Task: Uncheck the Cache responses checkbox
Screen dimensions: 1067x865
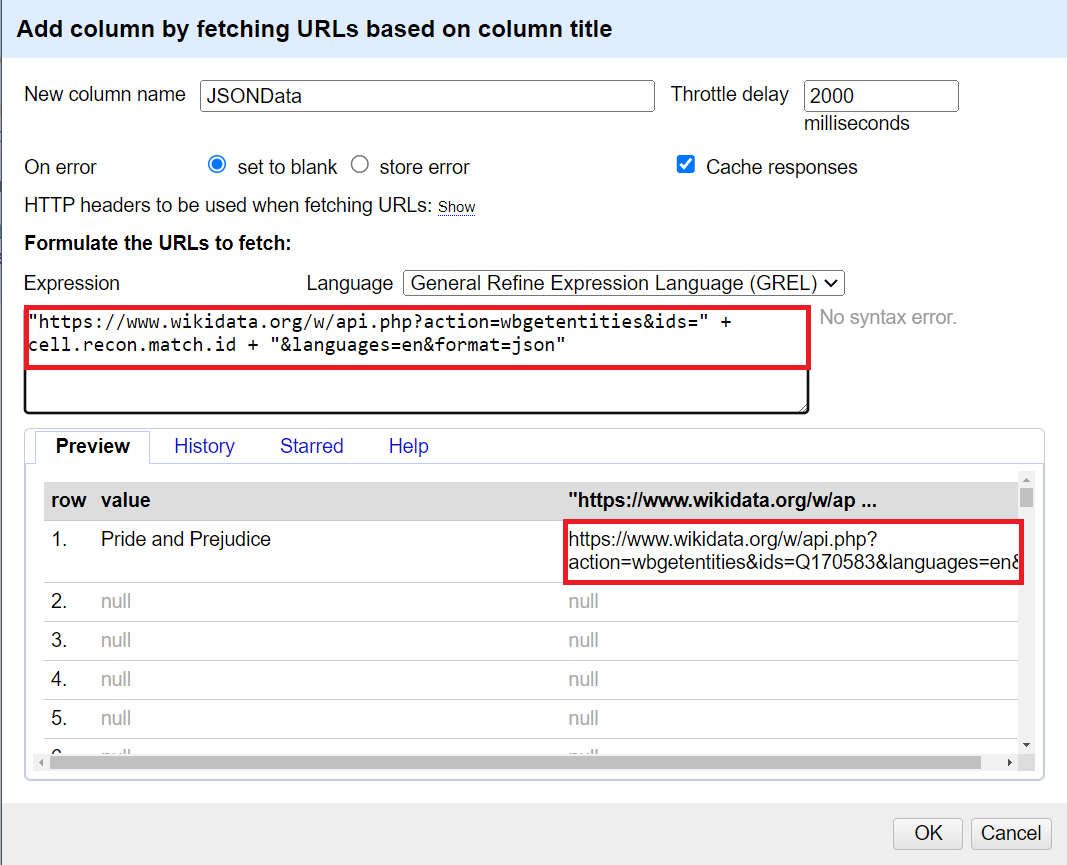Action: 686,165
